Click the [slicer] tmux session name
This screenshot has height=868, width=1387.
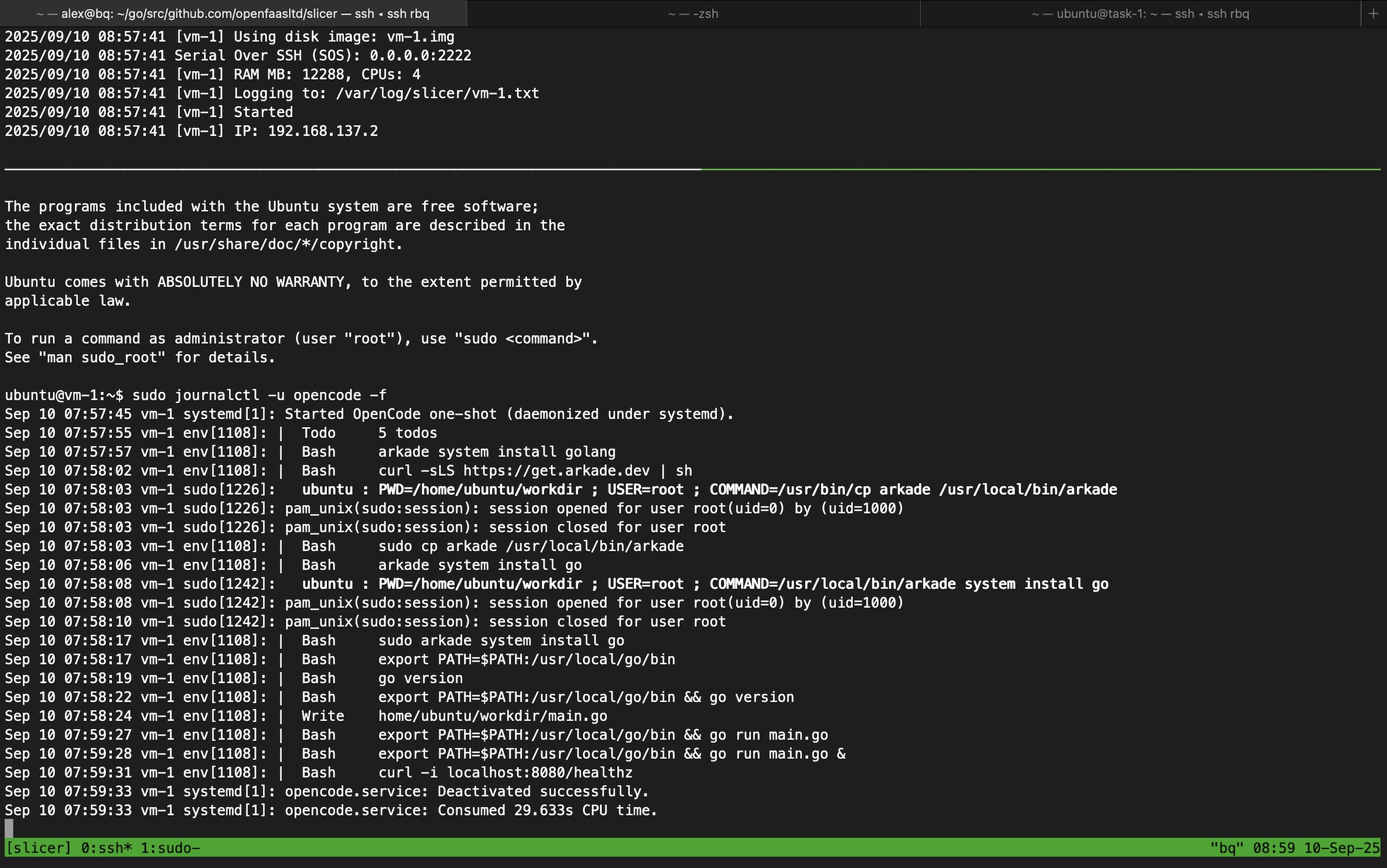(38, 848)
